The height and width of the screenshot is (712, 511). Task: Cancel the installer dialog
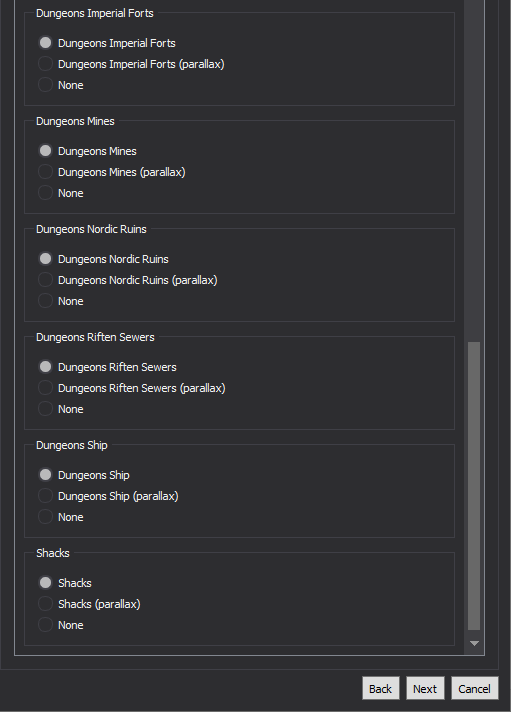475,689
